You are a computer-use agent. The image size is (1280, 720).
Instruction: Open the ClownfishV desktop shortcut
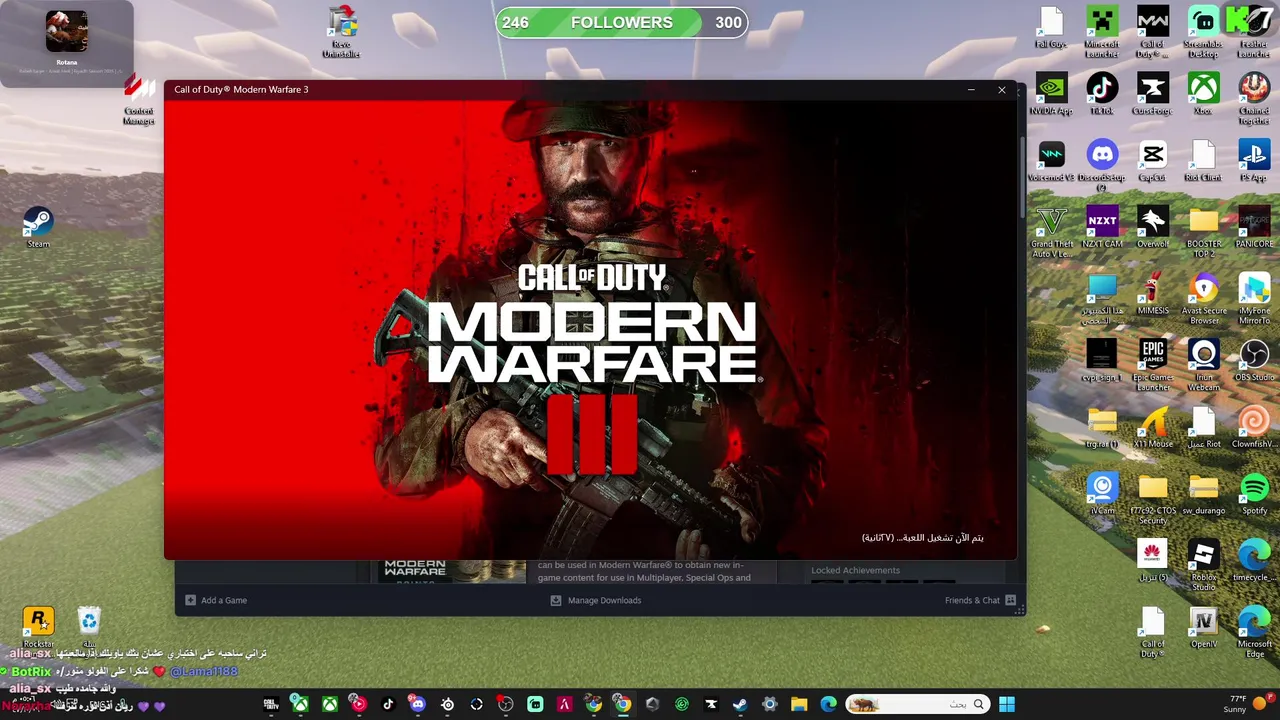1254,427
